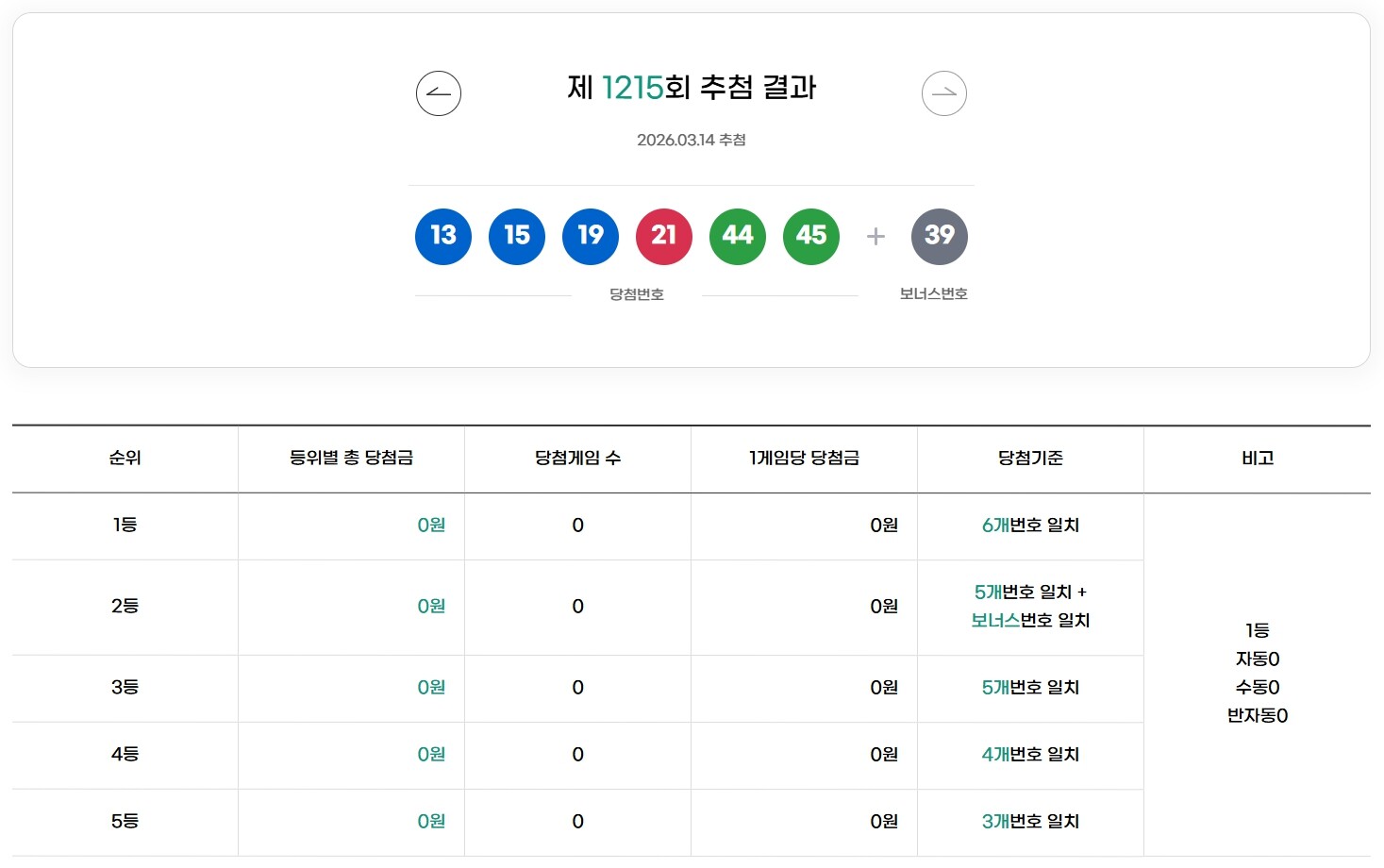Click the 보너스번호 label
This screenshot has height=868, width=1384.
tap(934, 294)
